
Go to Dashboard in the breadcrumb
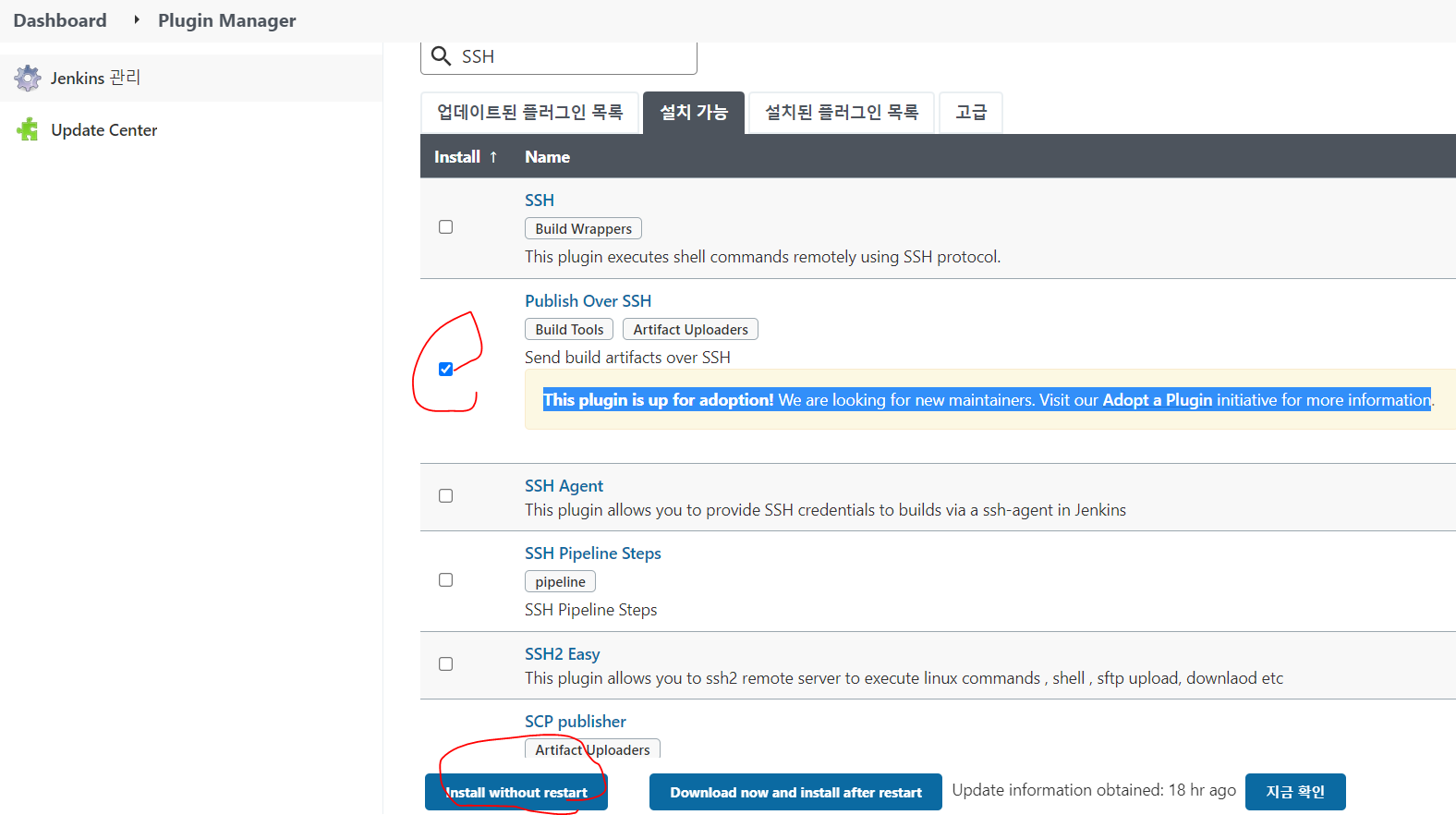pyautogui.click(x=60, y=20)
